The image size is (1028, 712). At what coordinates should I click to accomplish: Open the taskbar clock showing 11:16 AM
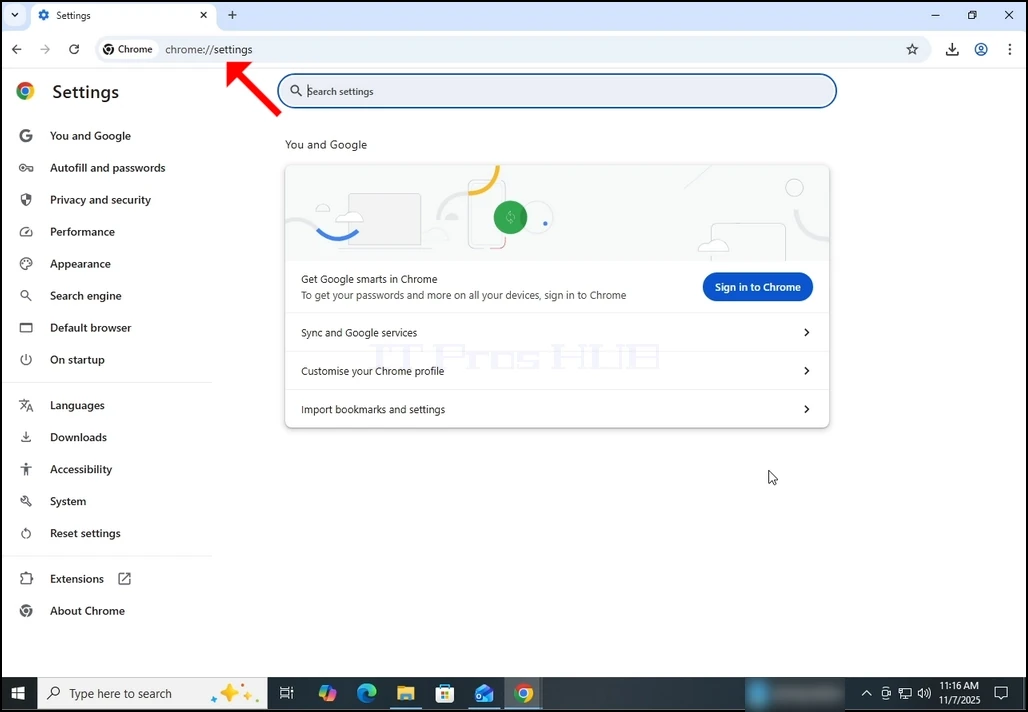click(959, 693)
